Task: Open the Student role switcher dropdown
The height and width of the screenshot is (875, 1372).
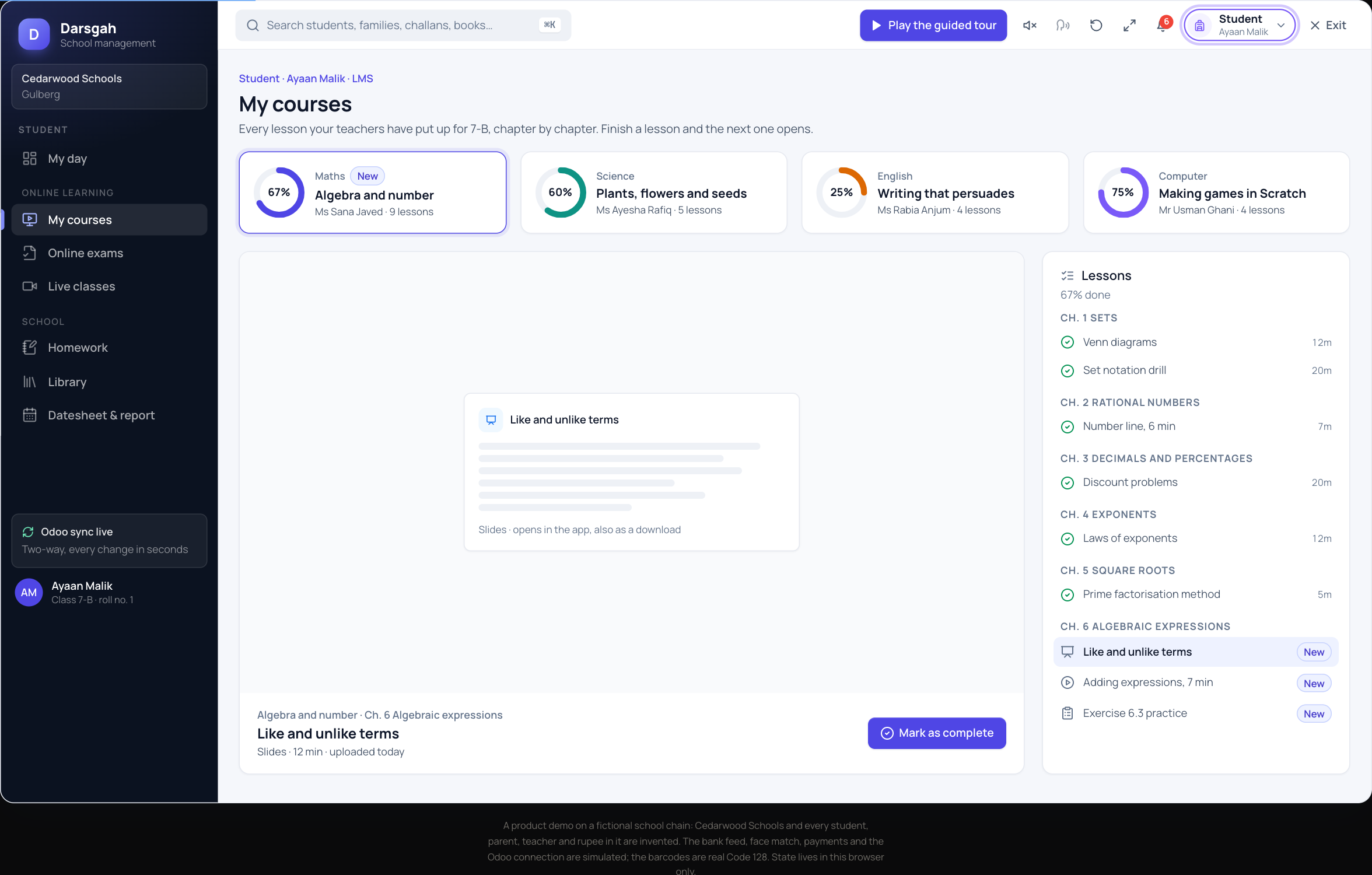Action: click(x=1240, y=25)
